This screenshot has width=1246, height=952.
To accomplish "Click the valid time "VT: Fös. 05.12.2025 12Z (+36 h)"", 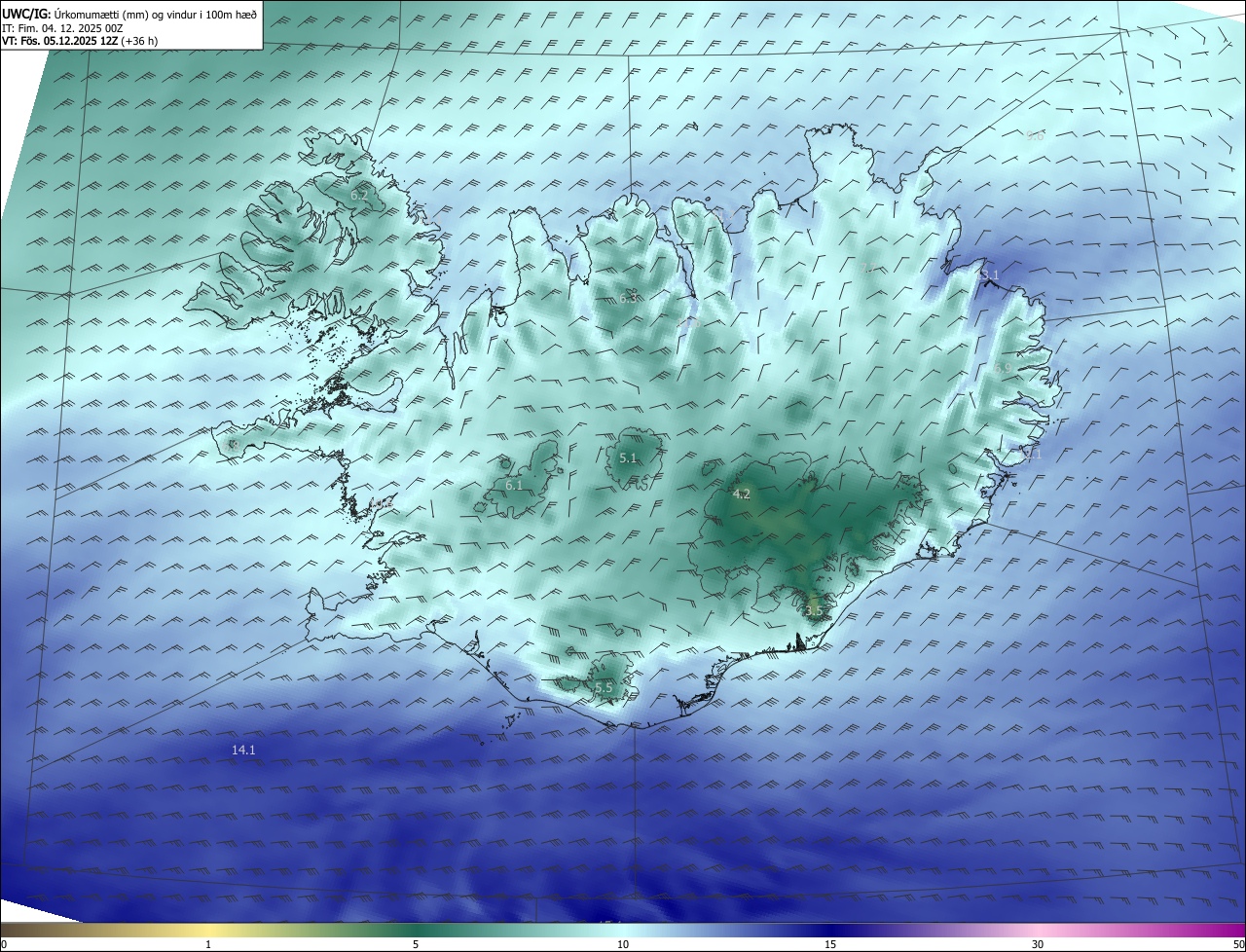I will 79,41.
